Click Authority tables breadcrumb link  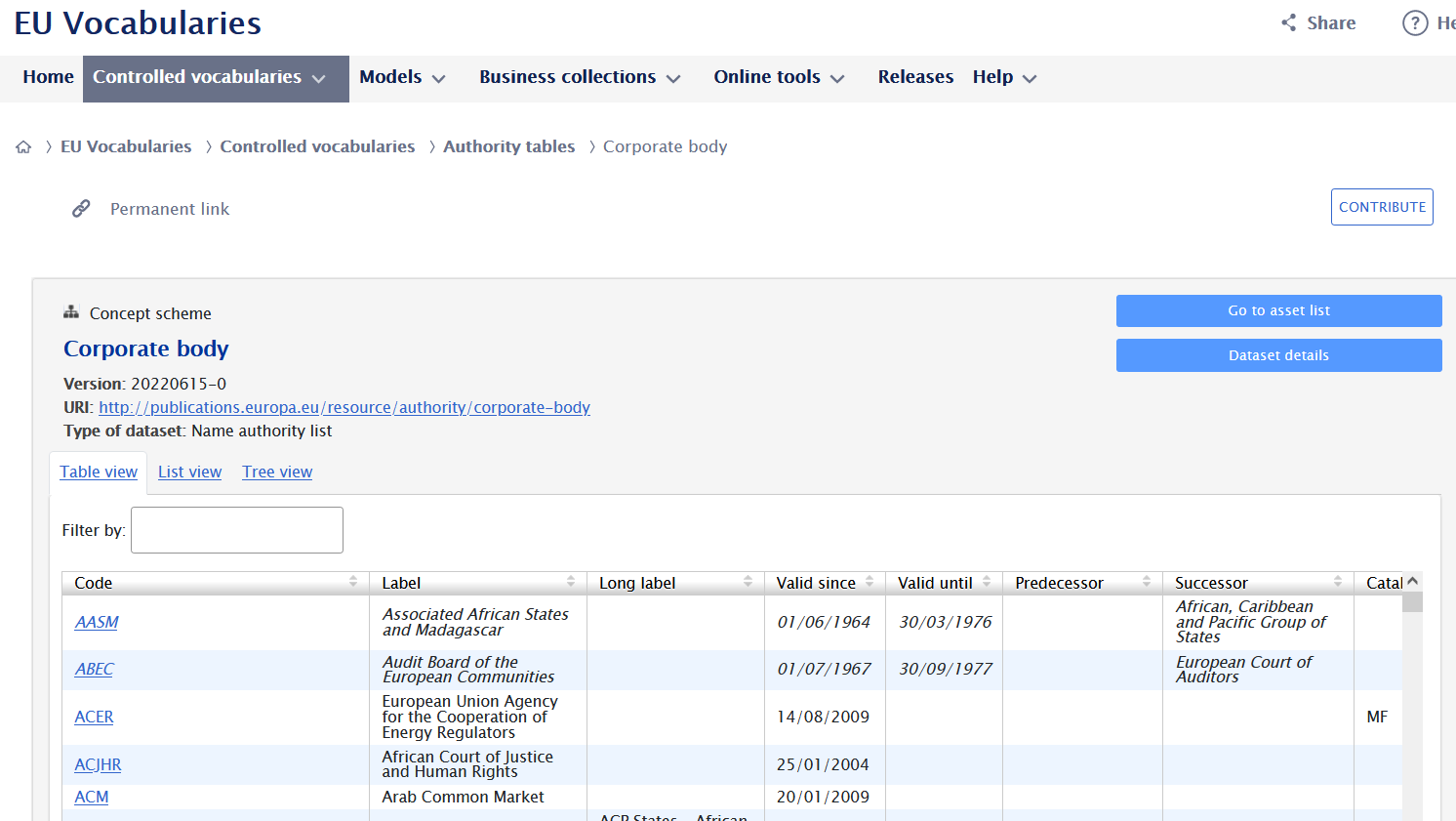click(509, 146)
